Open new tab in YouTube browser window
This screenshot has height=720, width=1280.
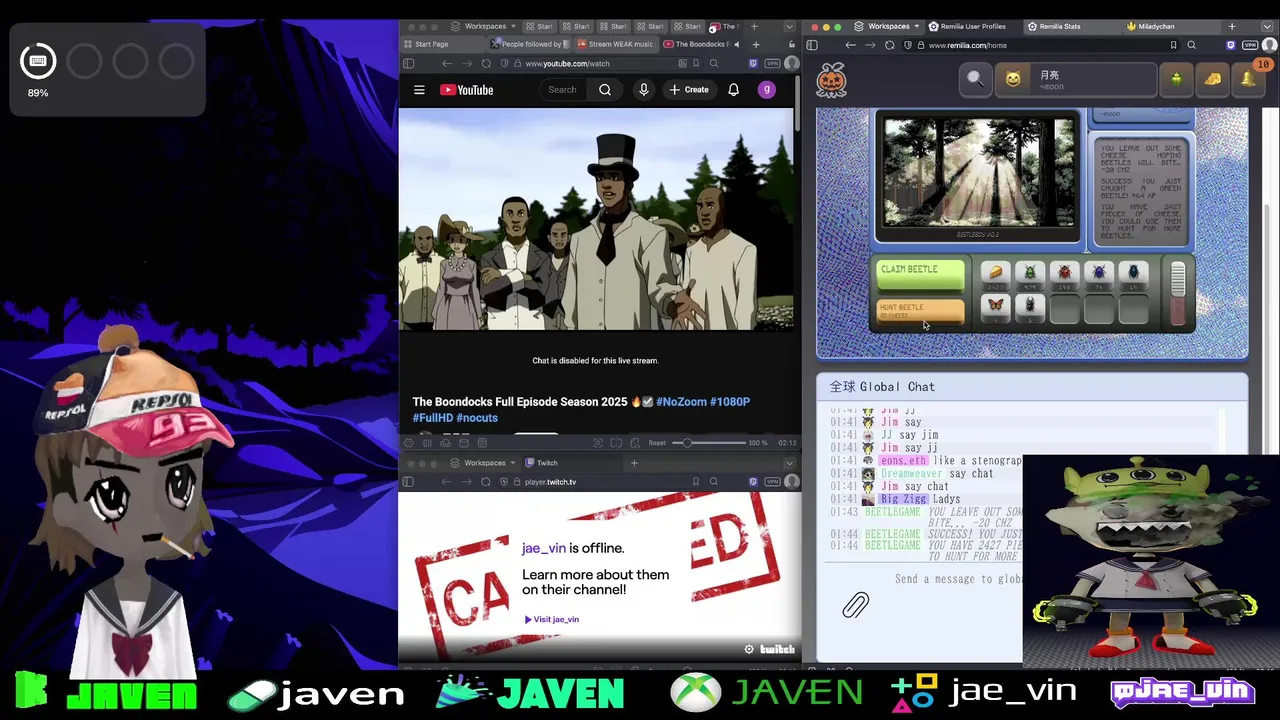tap(755, 44)
